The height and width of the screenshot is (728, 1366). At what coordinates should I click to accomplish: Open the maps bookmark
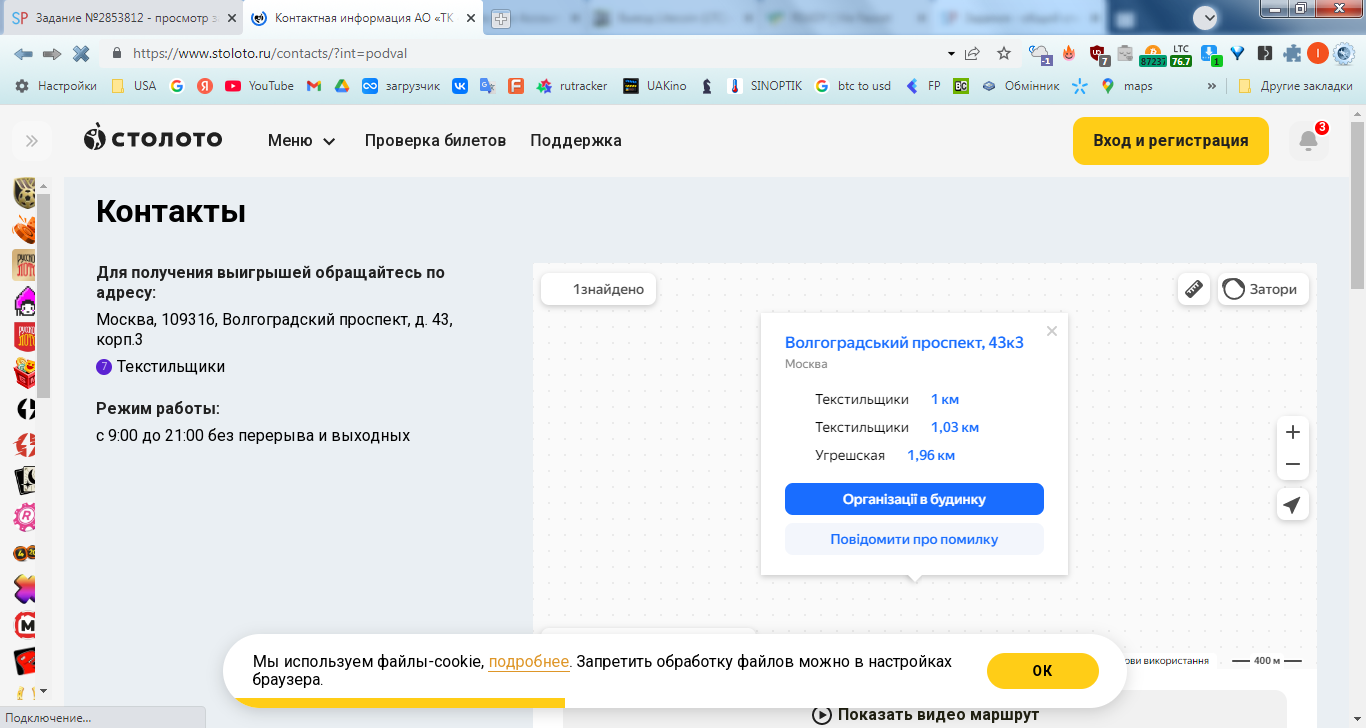[x=1127, y=86]
